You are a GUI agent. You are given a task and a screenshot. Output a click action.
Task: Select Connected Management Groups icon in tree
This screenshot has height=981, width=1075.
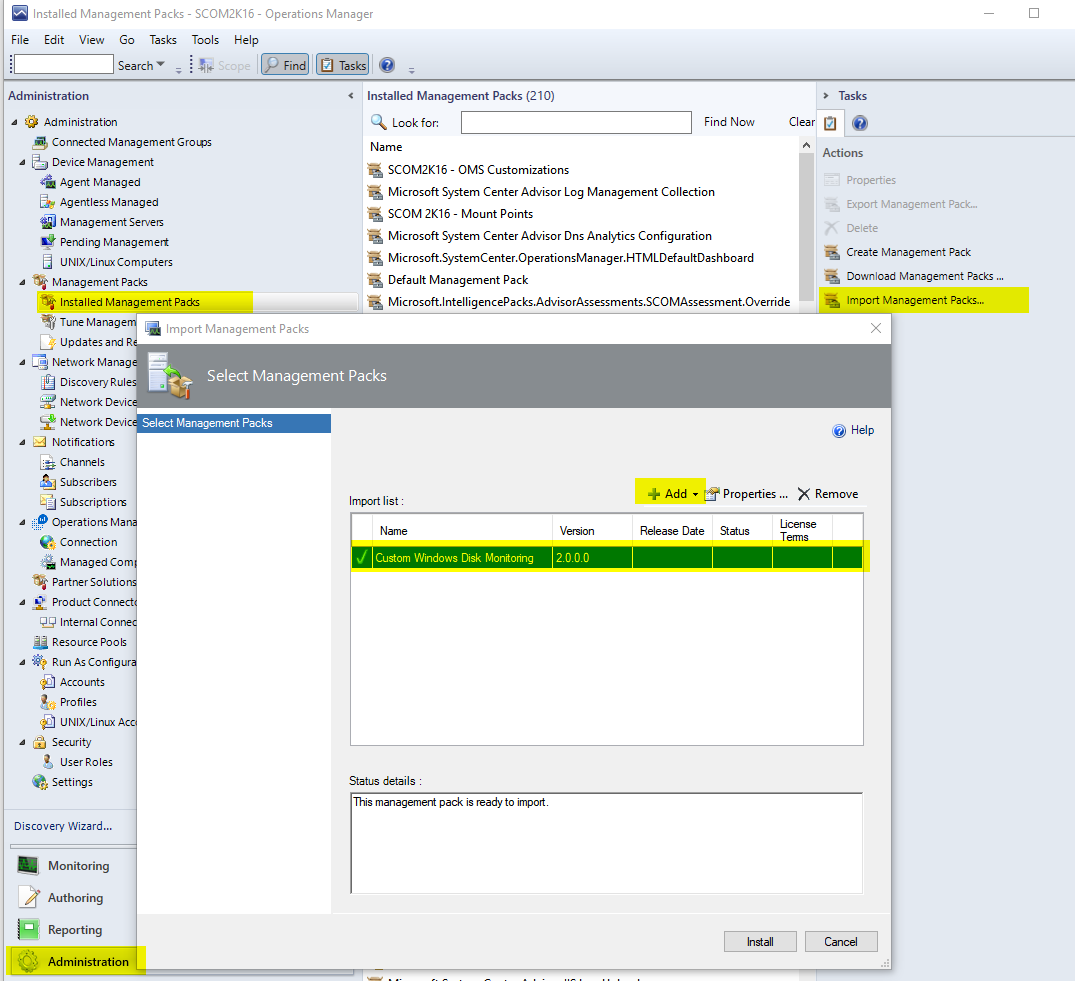(x=40, y=142)
